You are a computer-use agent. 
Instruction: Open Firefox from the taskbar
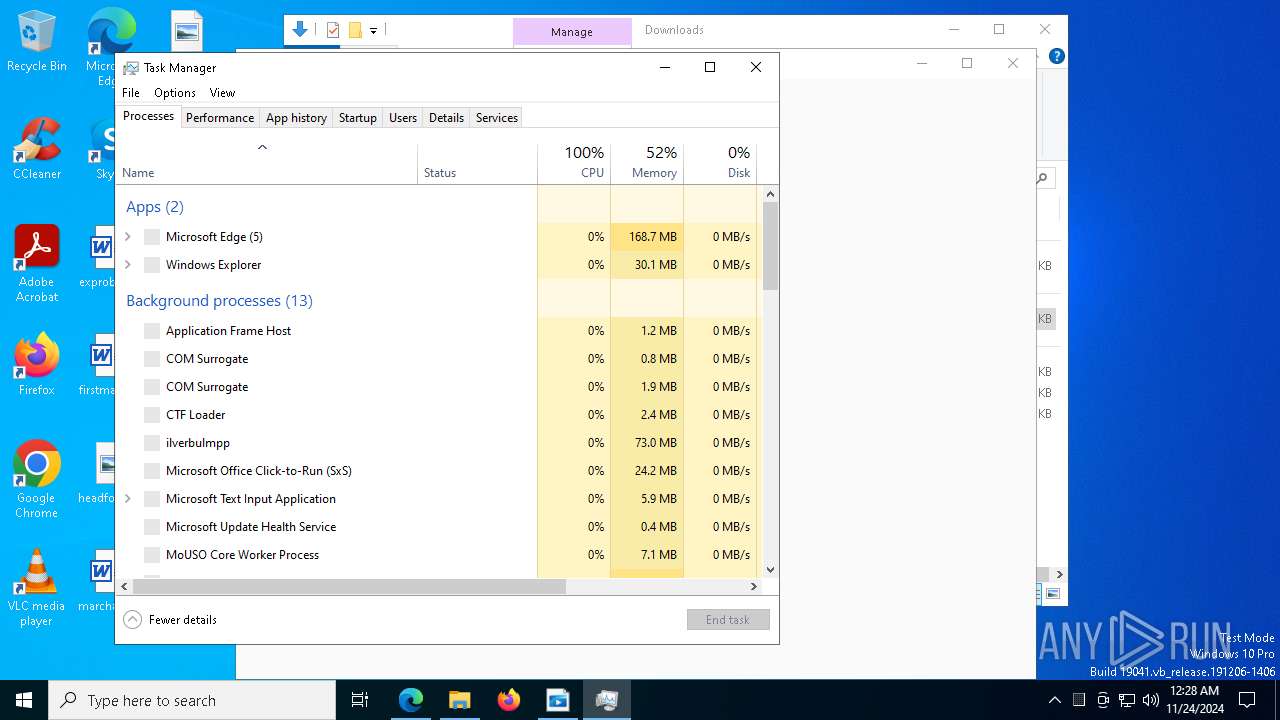509,700
